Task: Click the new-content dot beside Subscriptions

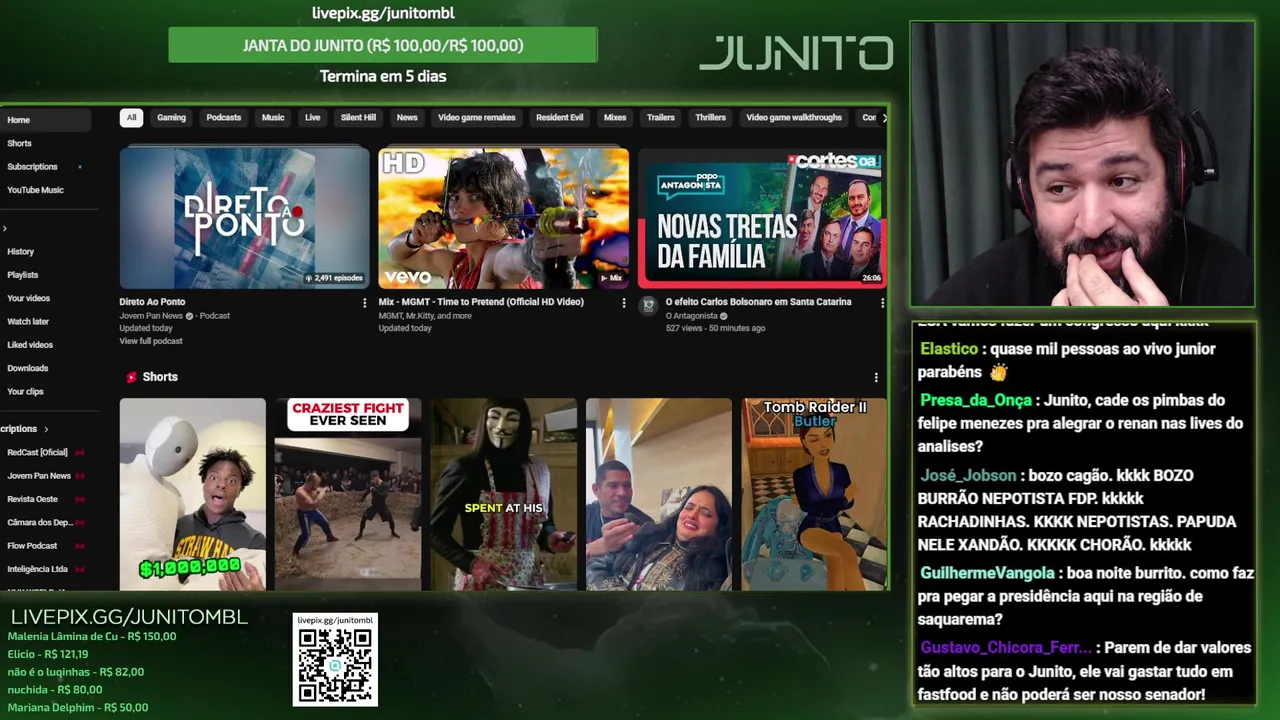Action: (79, 167)
